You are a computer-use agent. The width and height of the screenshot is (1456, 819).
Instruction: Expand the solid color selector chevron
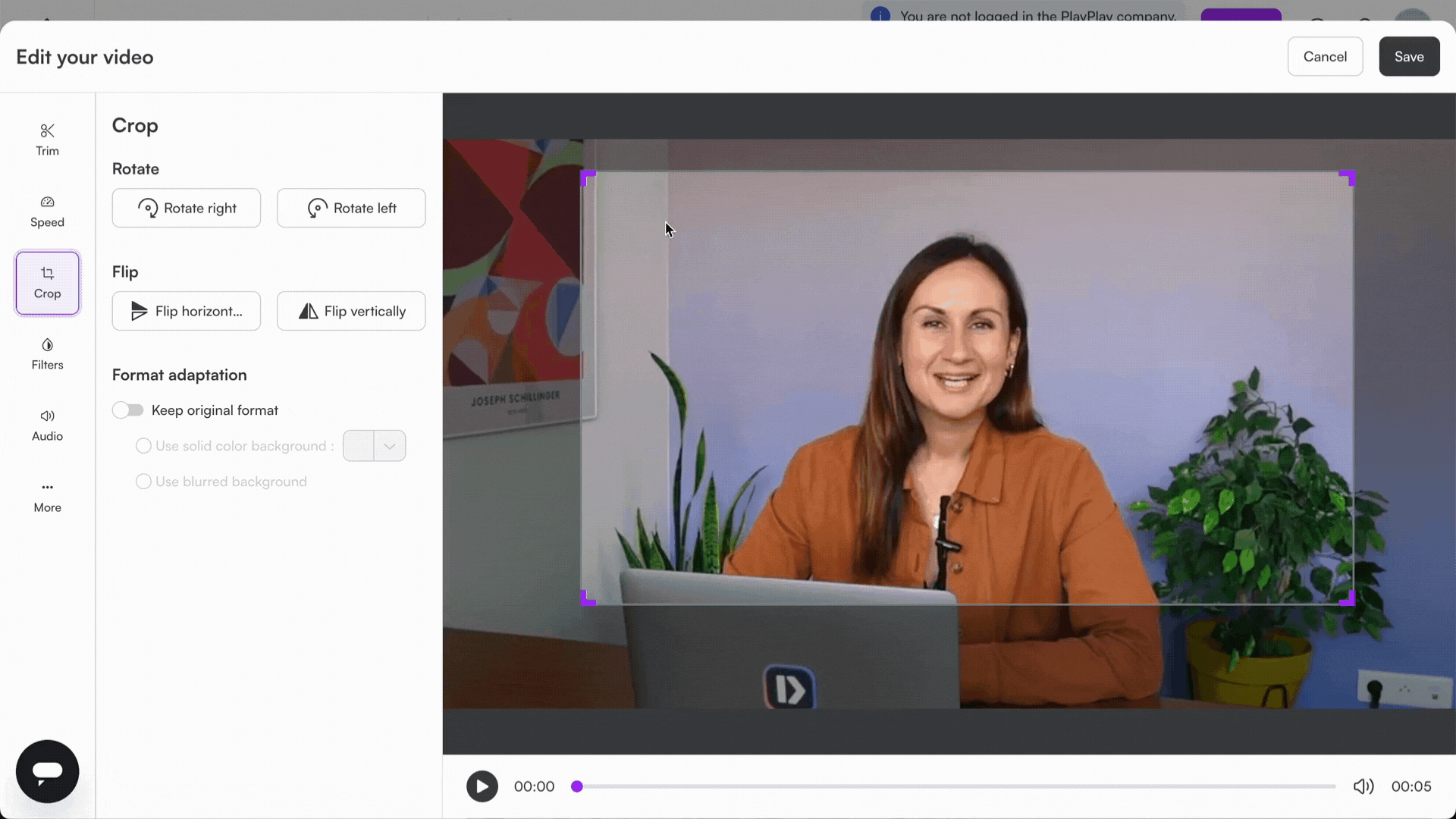391,446
